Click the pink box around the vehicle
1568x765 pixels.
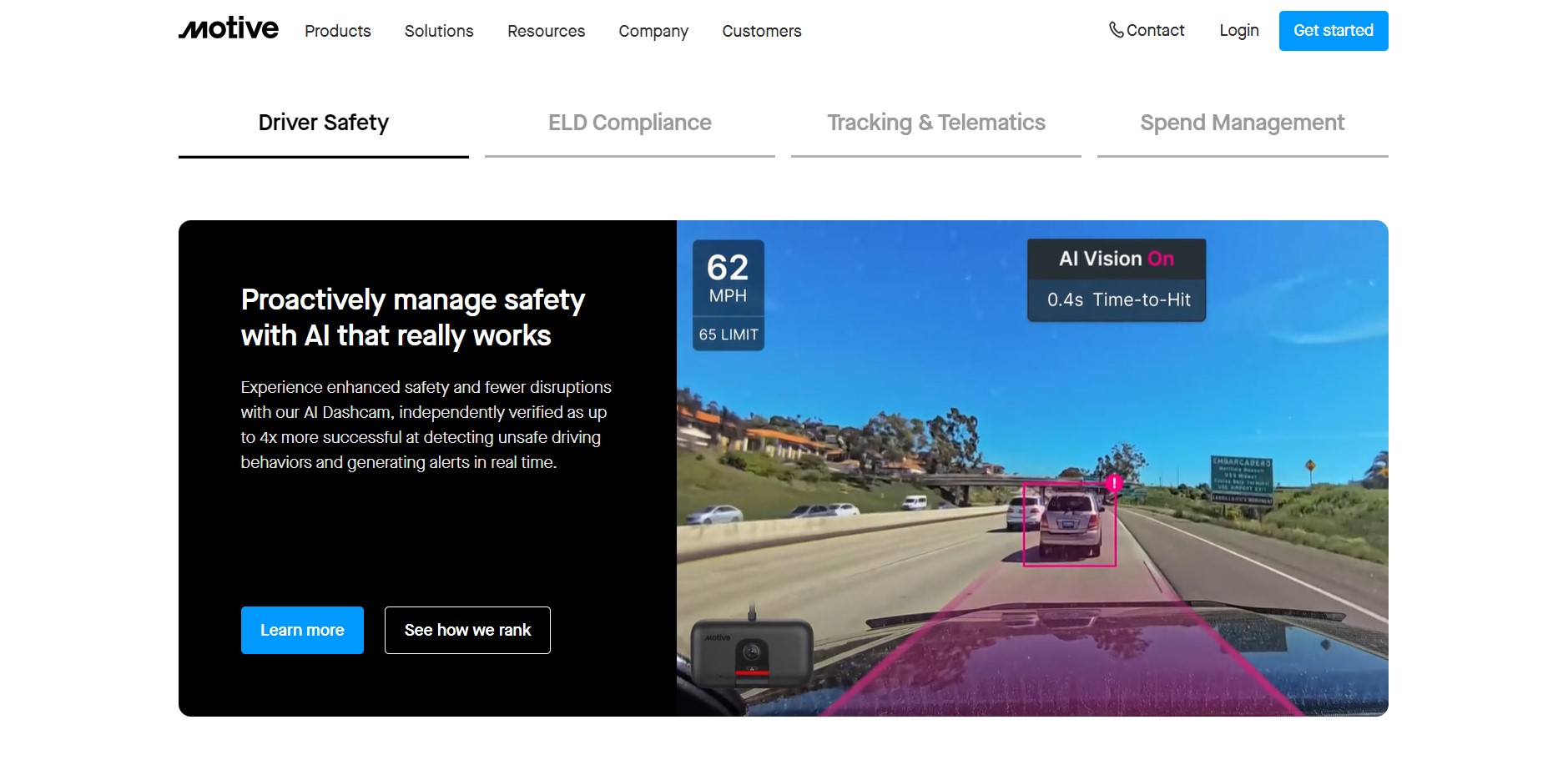(x=1070, y=525)
